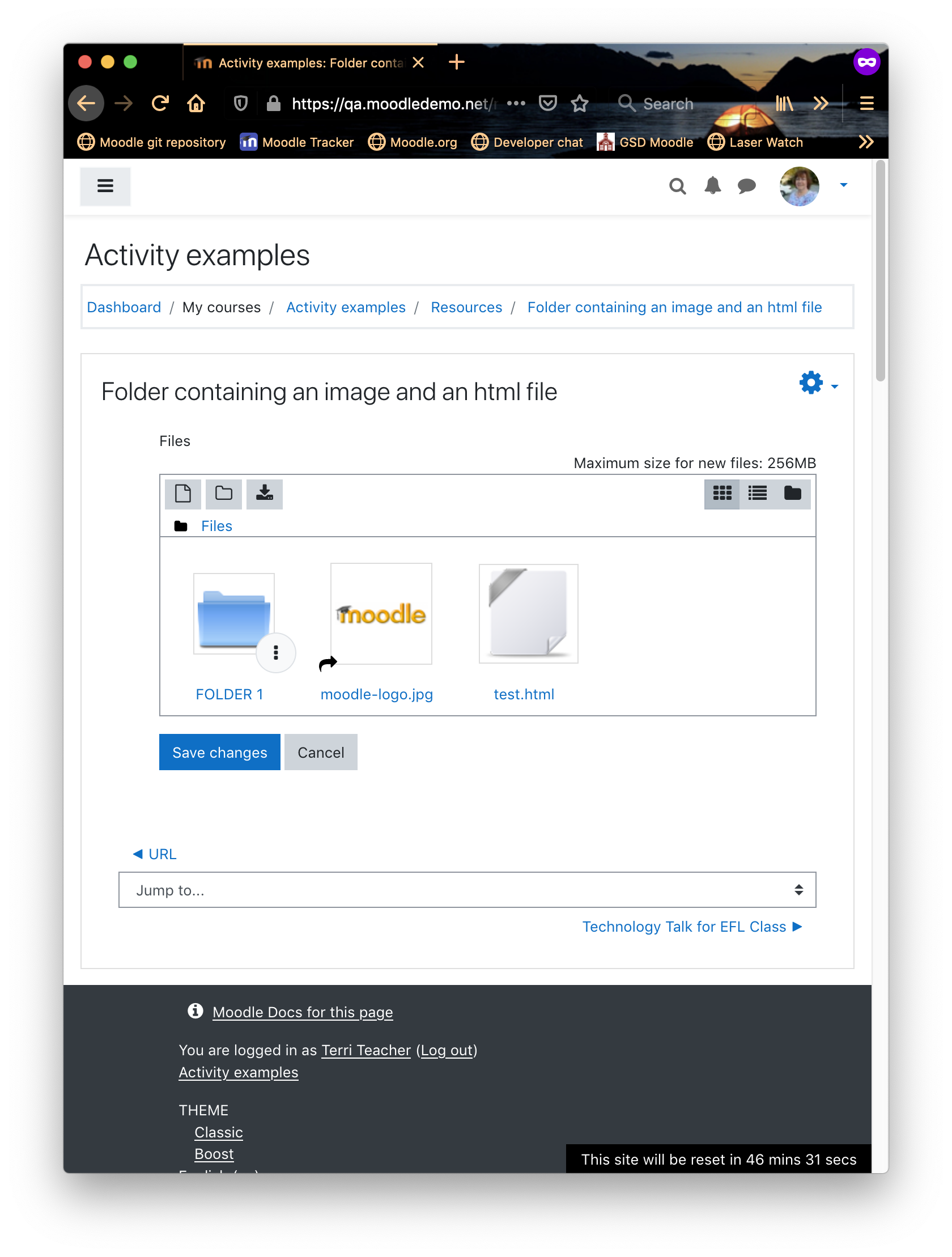This screenshot has height=1257, width=952.
Task: Open Terri Teacher profile link
Action: pyautogui.click(x=365, y=1050)
